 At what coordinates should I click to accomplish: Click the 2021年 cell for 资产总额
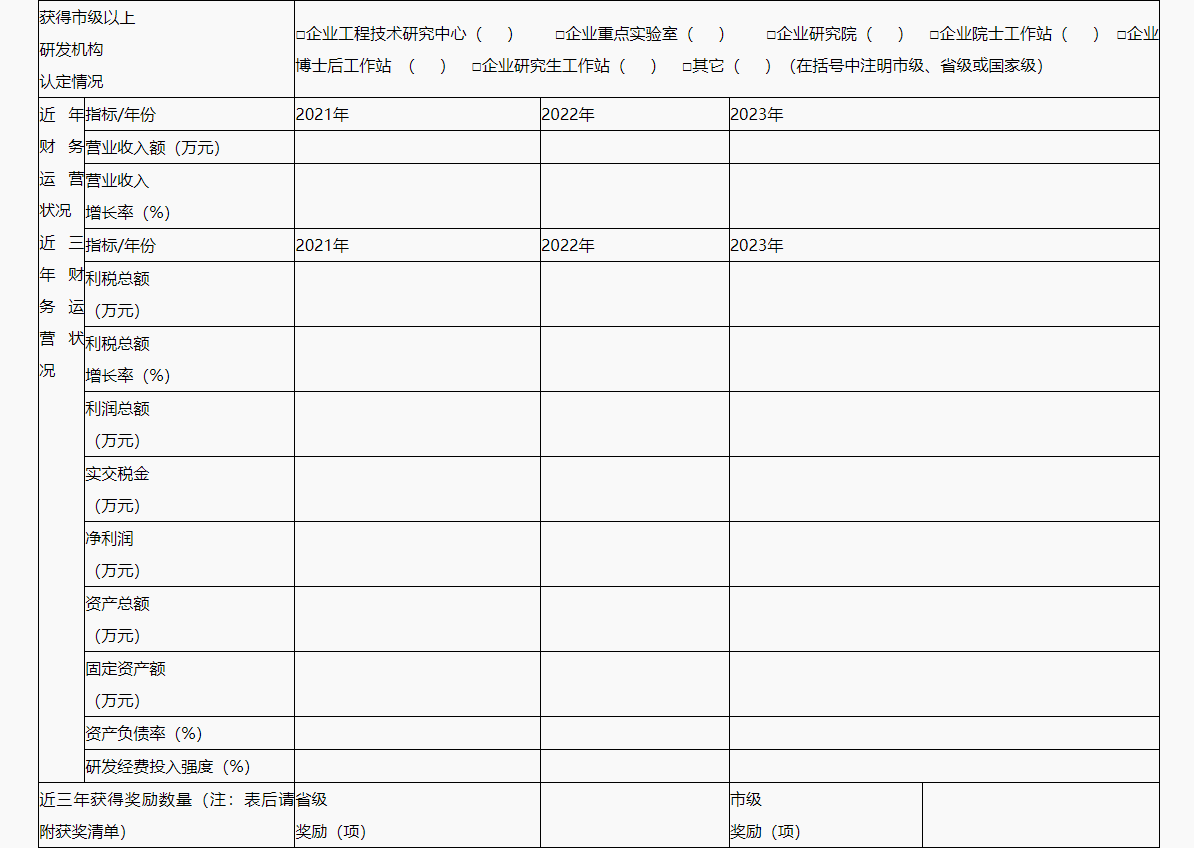coord(417,619)
